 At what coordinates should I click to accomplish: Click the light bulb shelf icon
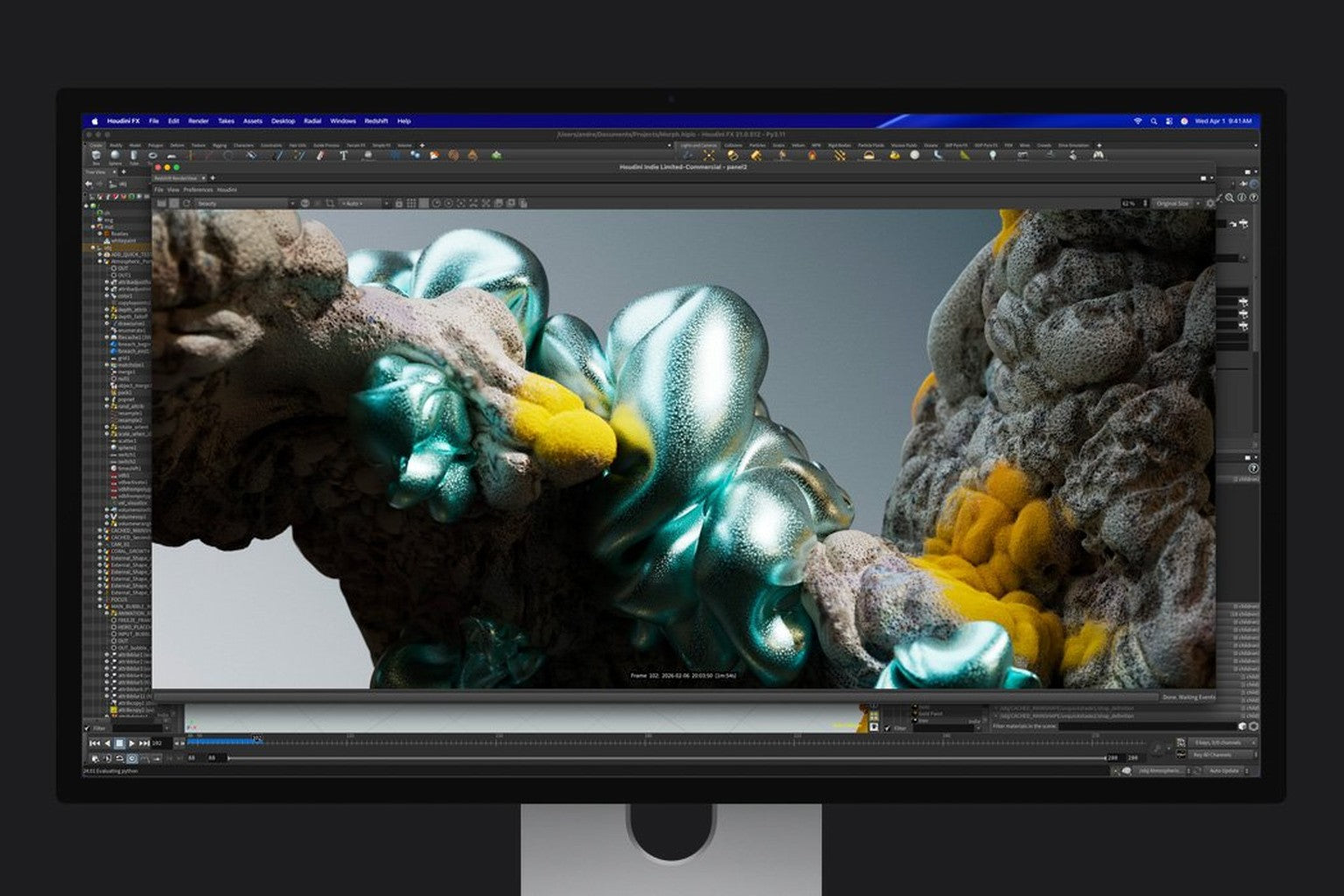click(x=992, y=155)
